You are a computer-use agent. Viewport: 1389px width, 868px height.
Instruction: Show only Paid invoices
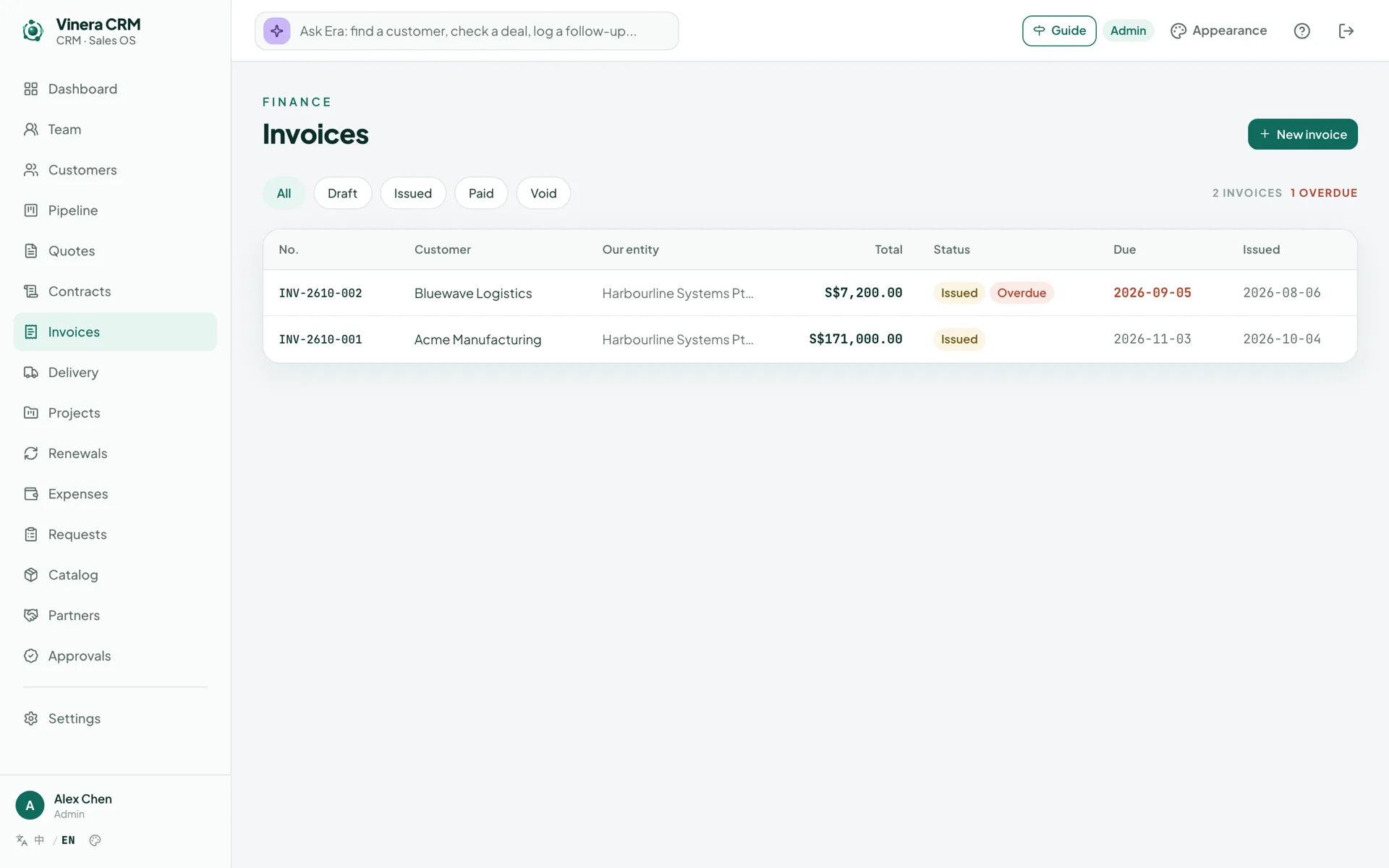(x=481, y=193)
